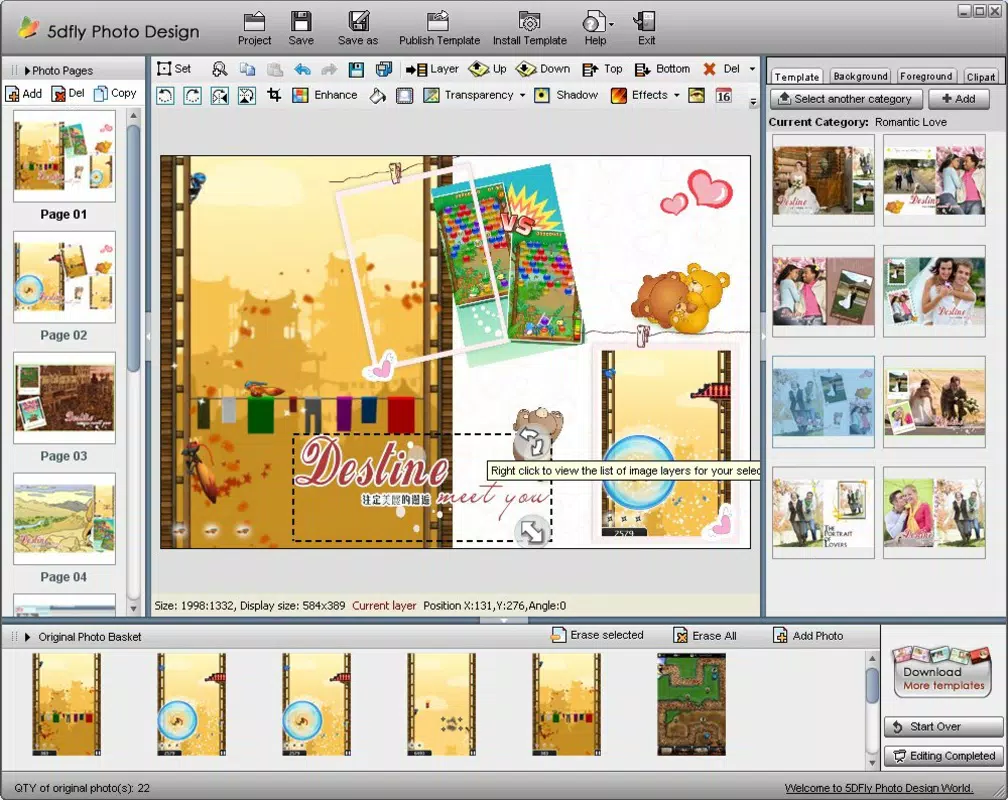This screenshot has width=1008, height=800.
Task: Click Erase selected in photo basket
Action: coord(597,635)
